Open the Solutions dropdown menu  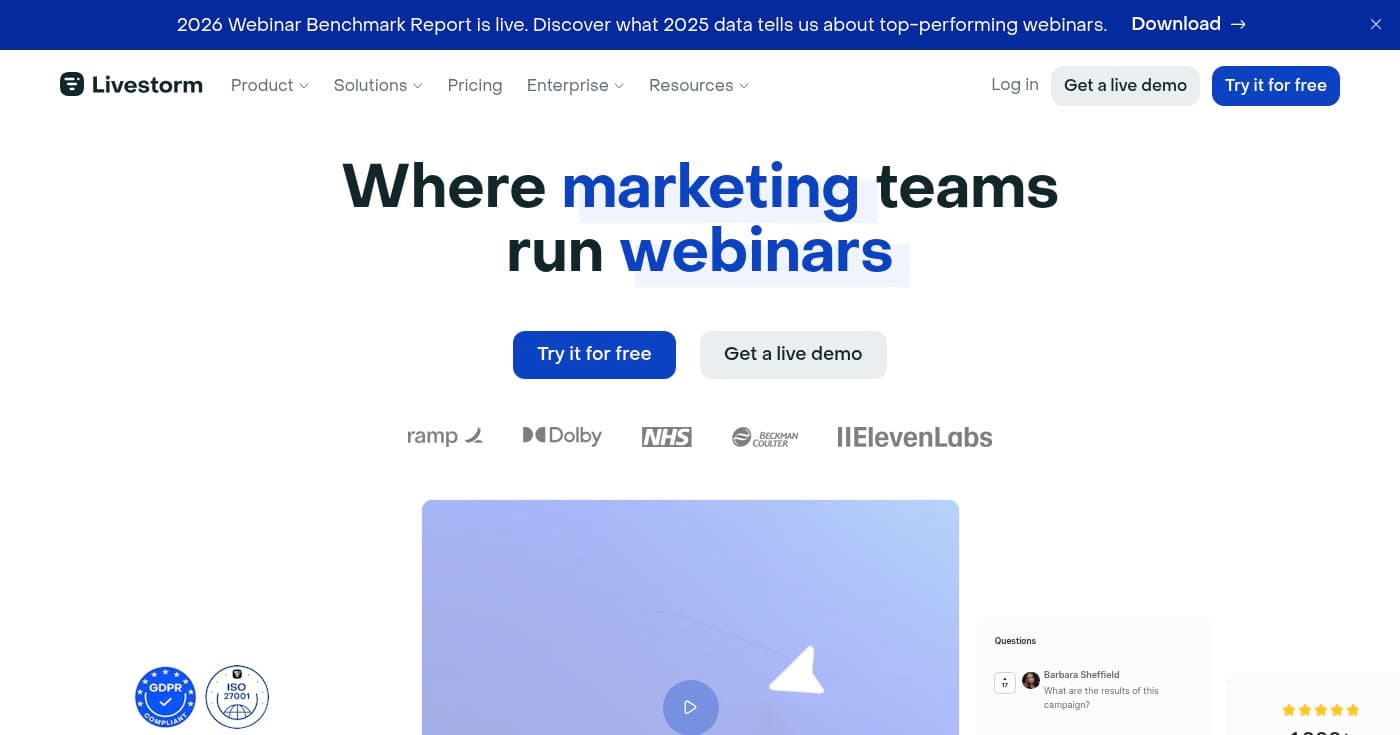(377, 85)
